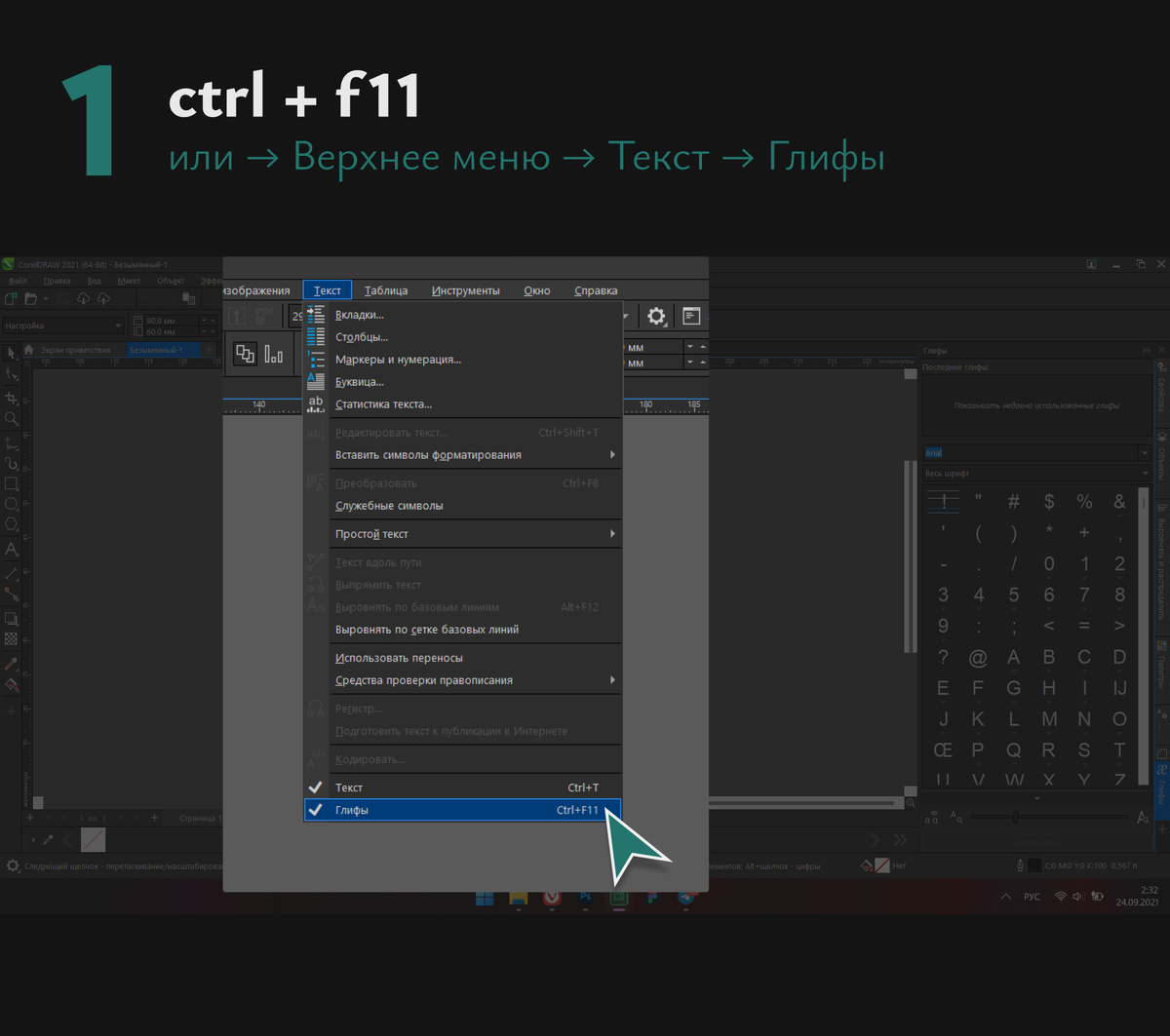Screen dimensions: 1170x1036
Task: Open the Свойства docker tab
Action: [x=1162, y=390]
